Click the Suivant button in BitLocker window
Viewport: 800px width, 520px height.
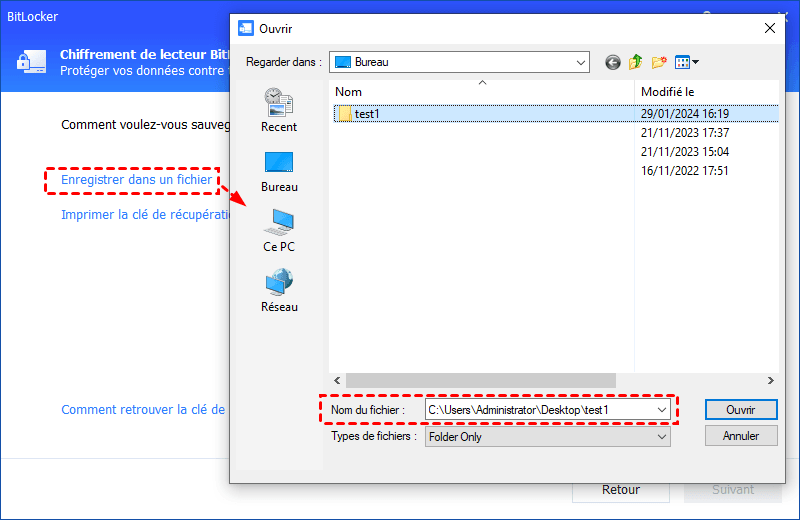click(x=733, y=490)
